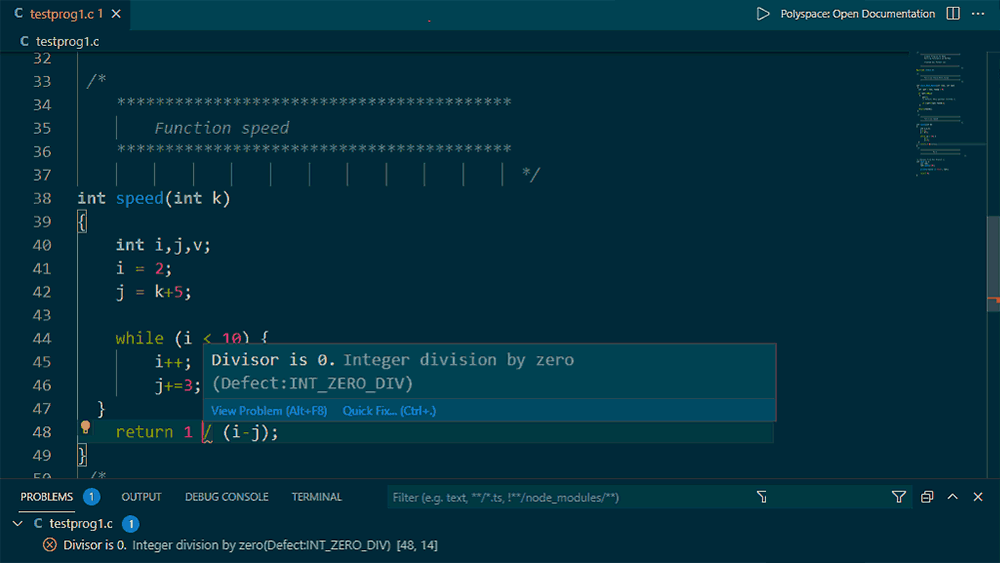This screenshot has width=1000, height=563.
Task: Open the editor More Actions ellipsis menu
Action: pos(979,14)
